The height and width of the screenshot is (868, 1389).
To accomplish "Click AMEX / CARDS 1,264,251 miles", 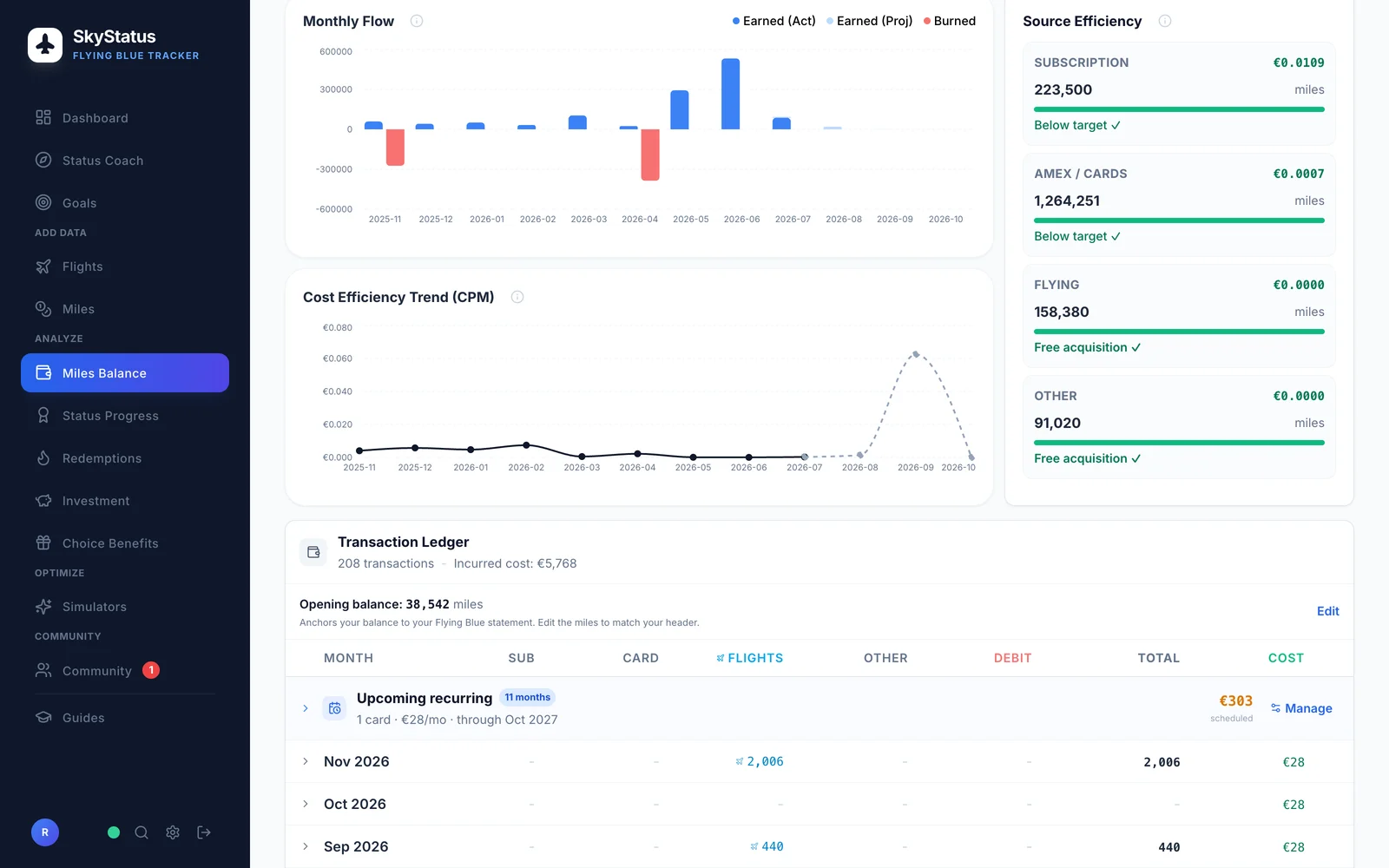I will pos(1067,201).
